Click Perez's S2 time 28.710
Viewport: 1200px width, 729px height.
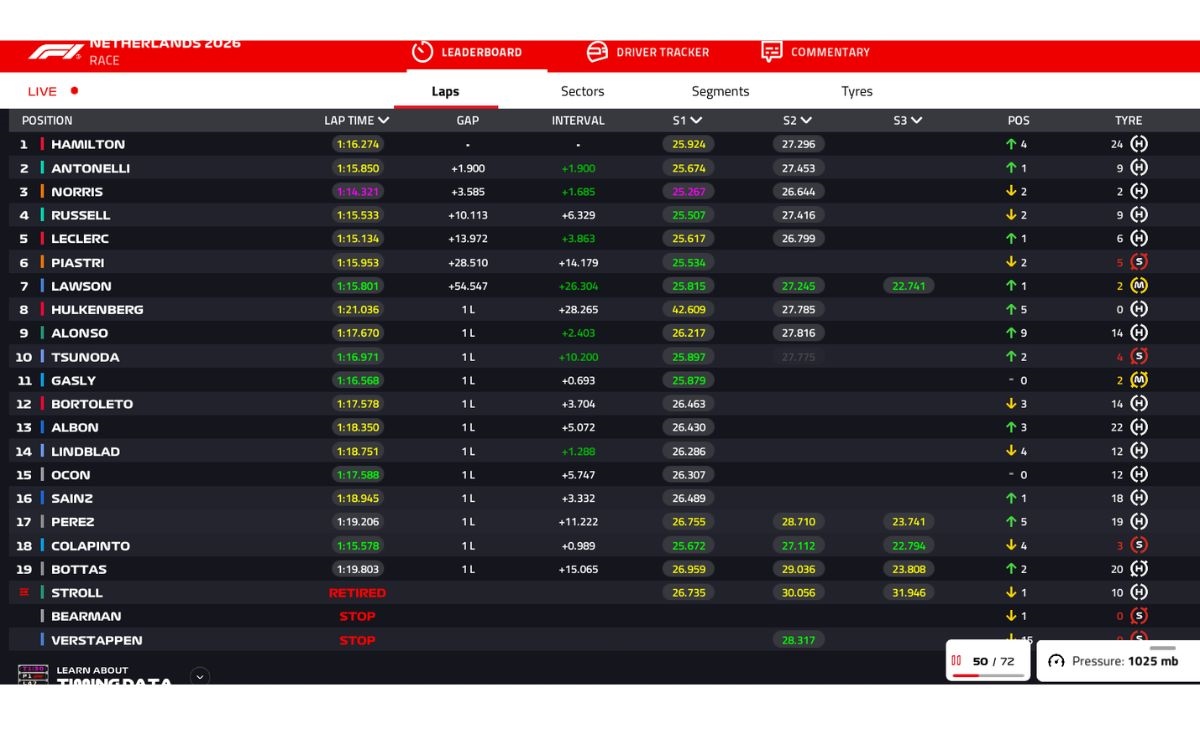coord(799,521)
